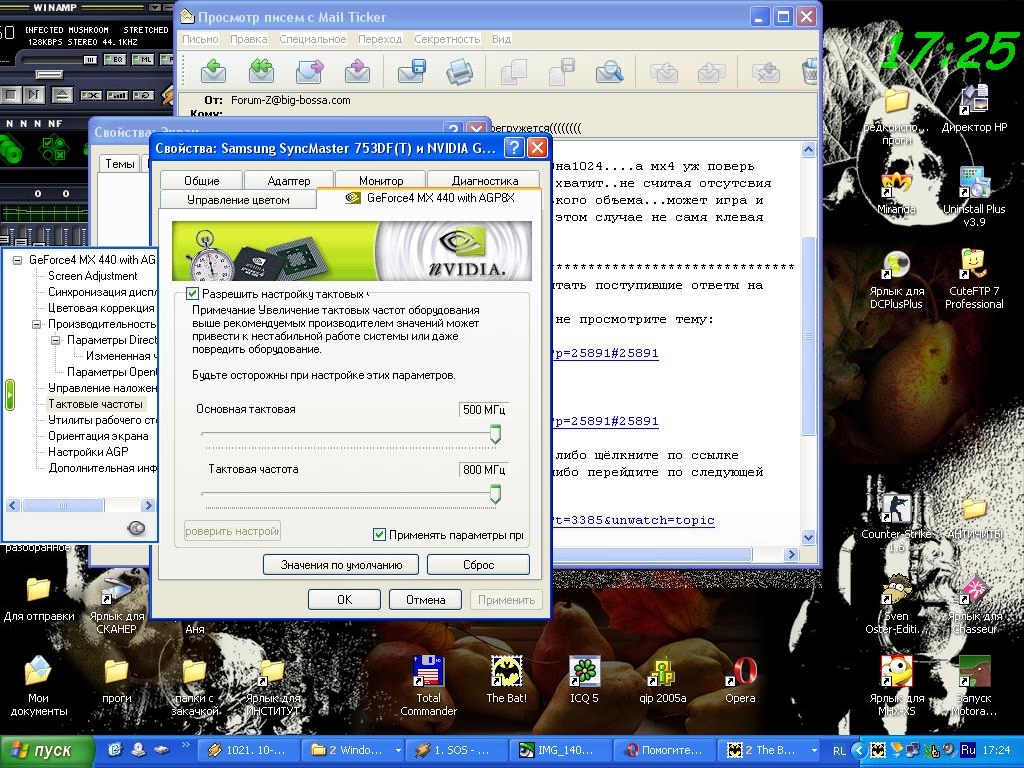Toggle 'Применять параметры при' checkbox
The height and width of the screenshot is (768, 1024).
pos(379,535)
